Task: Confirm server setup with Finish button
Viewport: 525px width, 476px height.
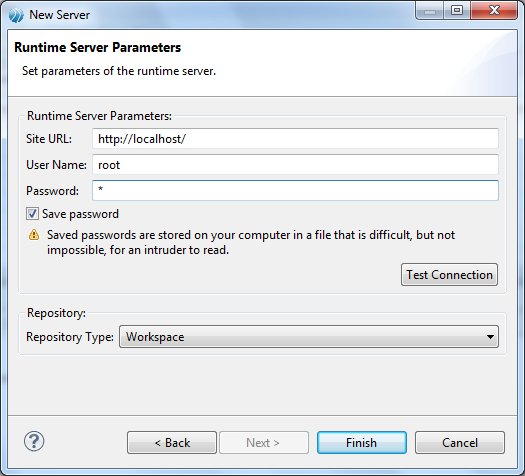Action: 362,443
